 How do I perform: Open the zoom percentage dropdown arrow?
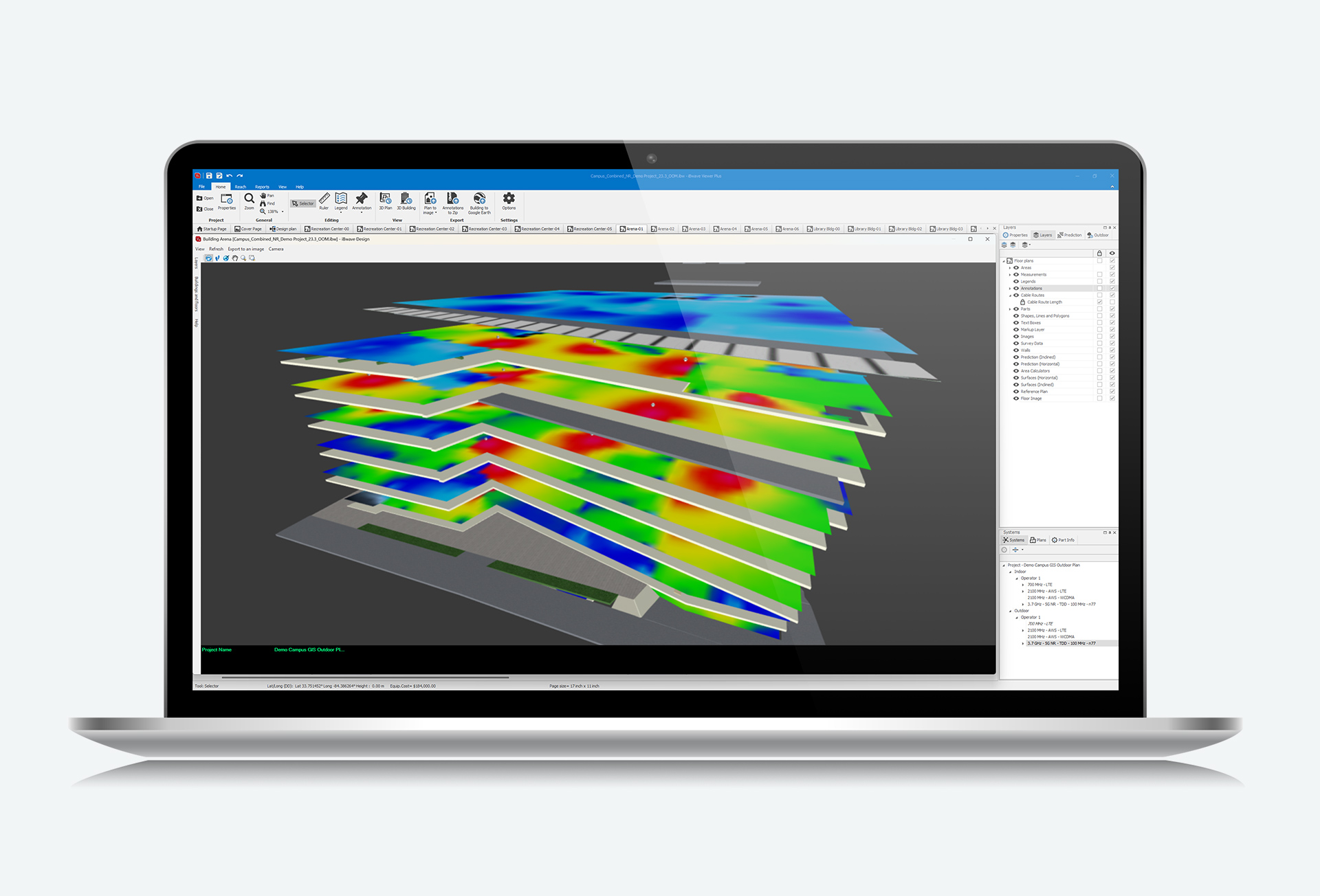click(x=283, y=212)
